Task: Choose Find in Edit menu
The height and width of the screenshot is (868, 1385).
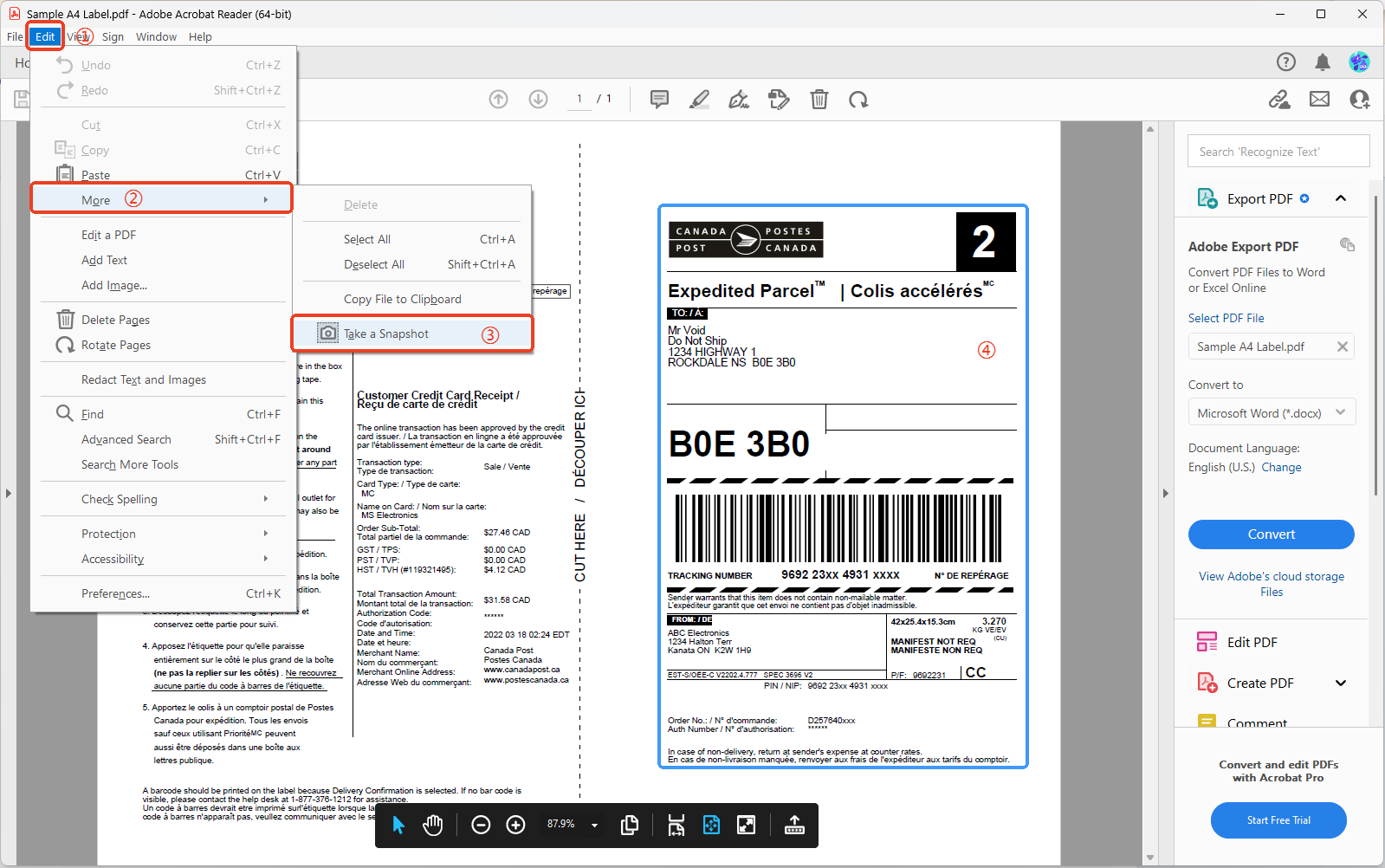Action: pyautogui.click(x=162, y=414)
